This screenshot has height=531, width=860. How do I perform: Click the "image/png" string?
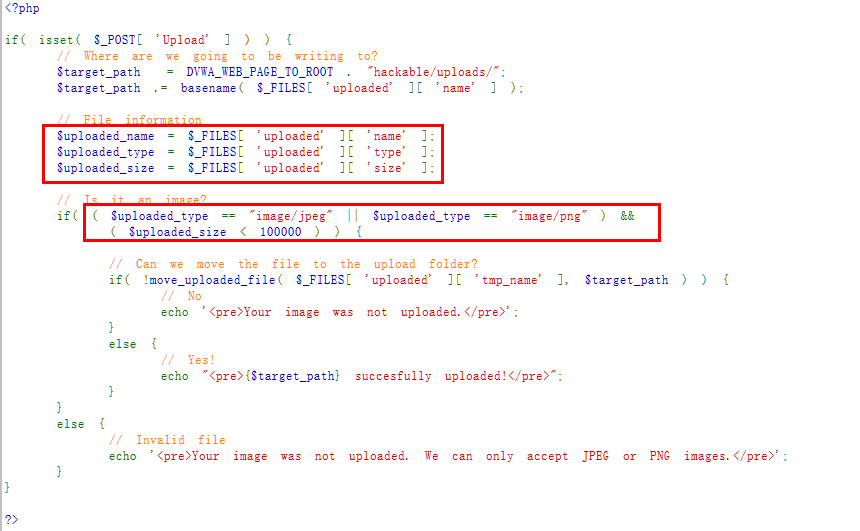549,216
